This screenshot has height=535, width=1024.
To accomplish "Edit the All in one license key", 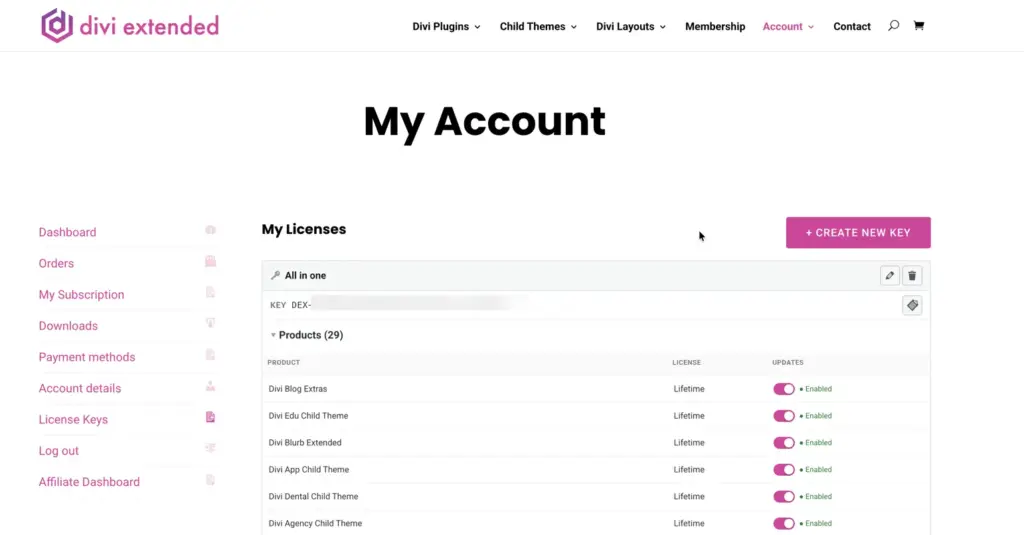I will tap(889, 276).
